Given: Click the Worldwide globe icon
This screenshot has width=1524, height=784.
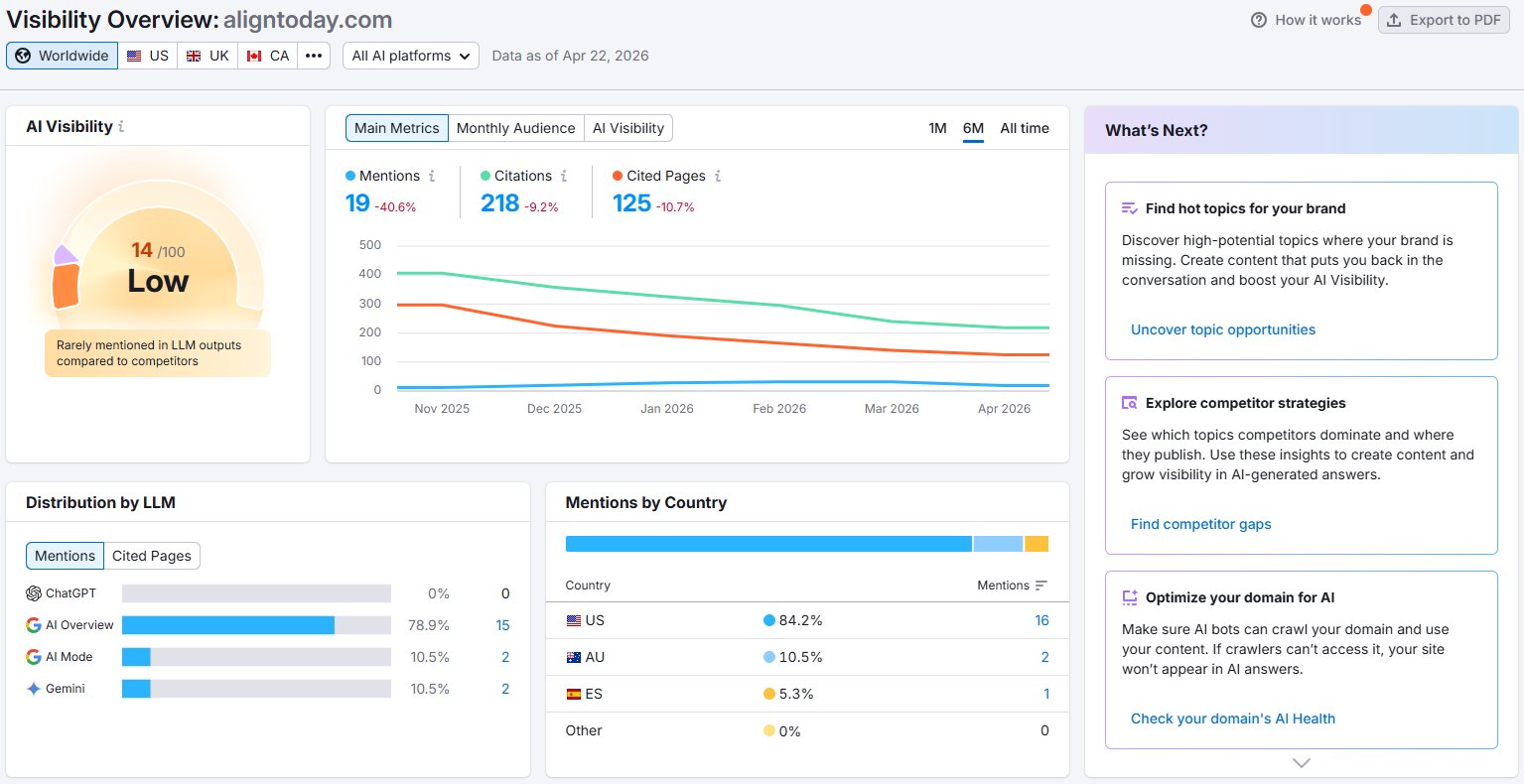Looking at the screenshot, I should (23, 56).
